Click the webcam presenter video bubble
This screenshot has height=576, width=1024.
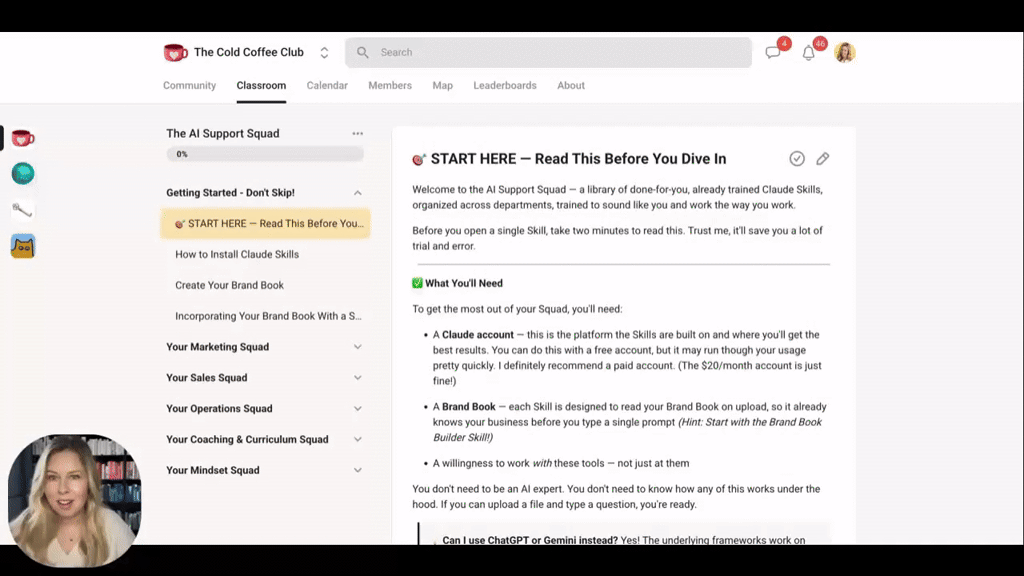(x=74, y=500)
